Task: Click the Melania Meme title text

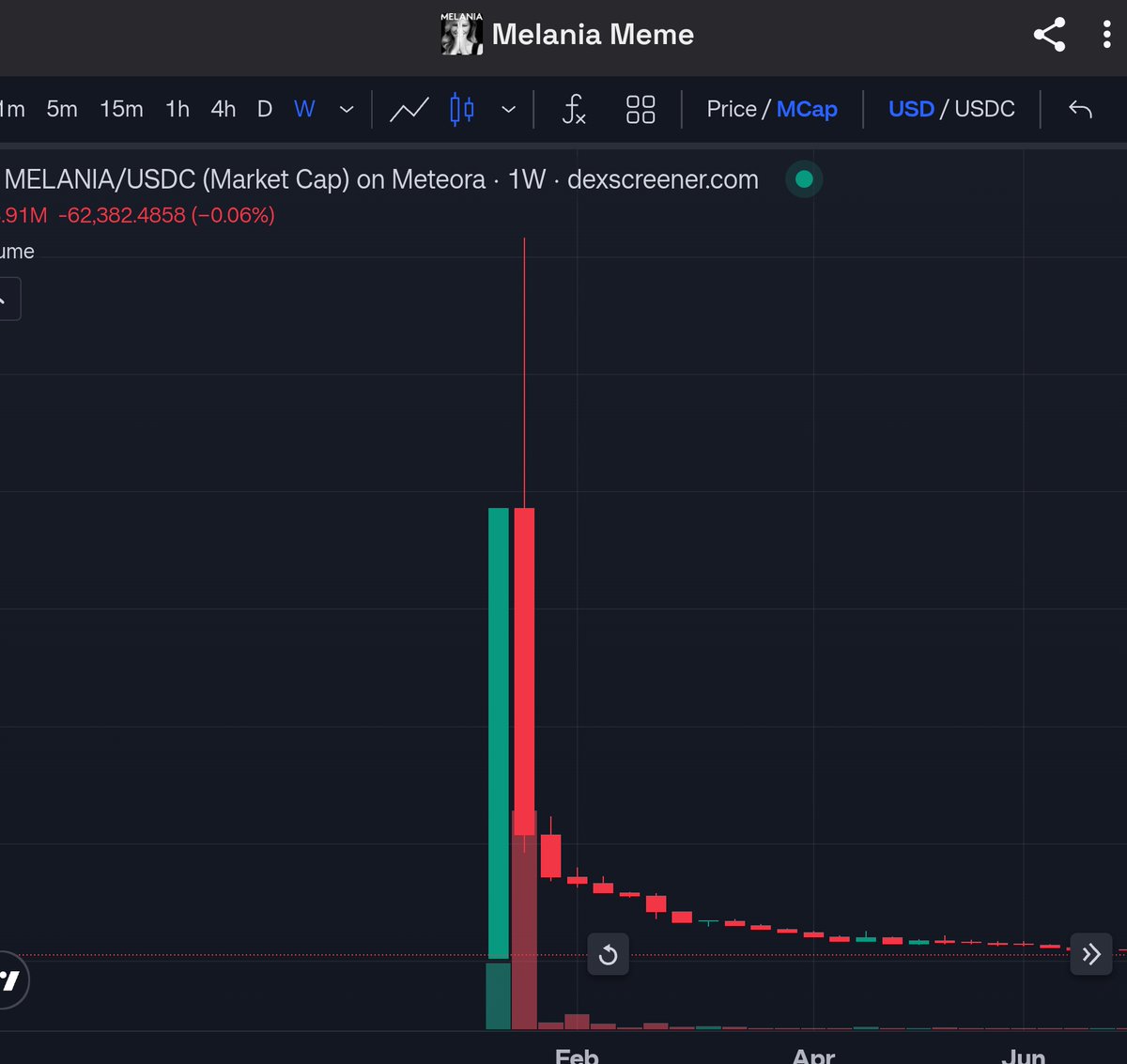Action: click(x=593, y=35)
